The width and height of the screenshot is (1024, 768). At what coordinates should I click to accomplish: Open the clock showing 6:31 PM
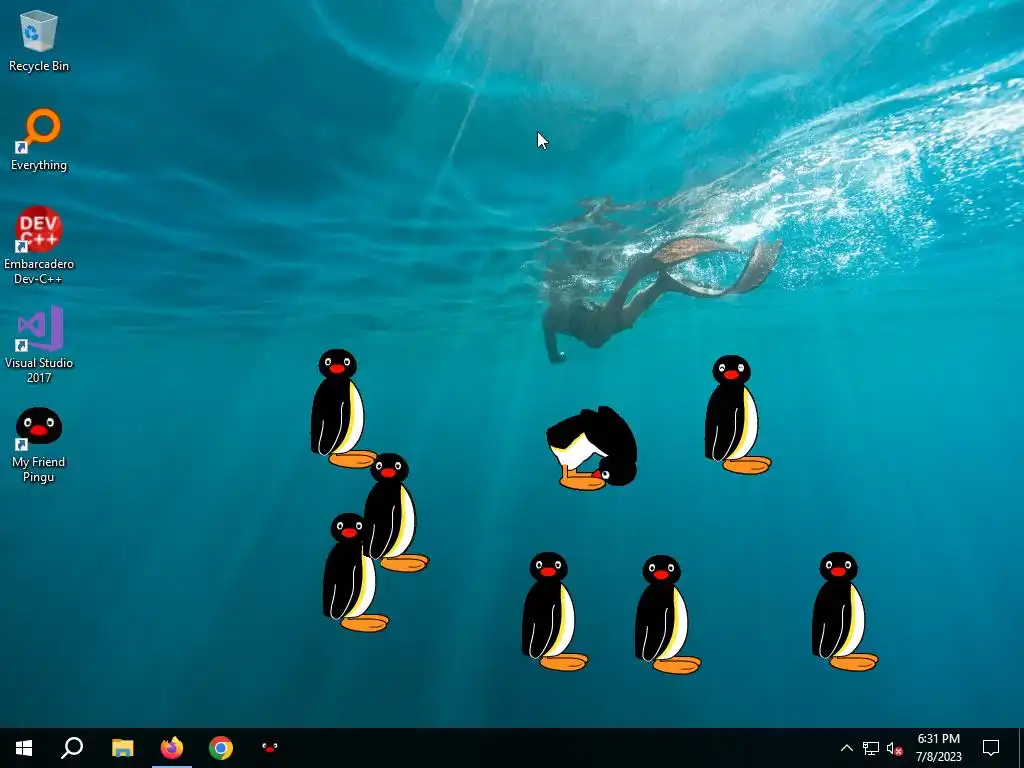tap(938, 748)
